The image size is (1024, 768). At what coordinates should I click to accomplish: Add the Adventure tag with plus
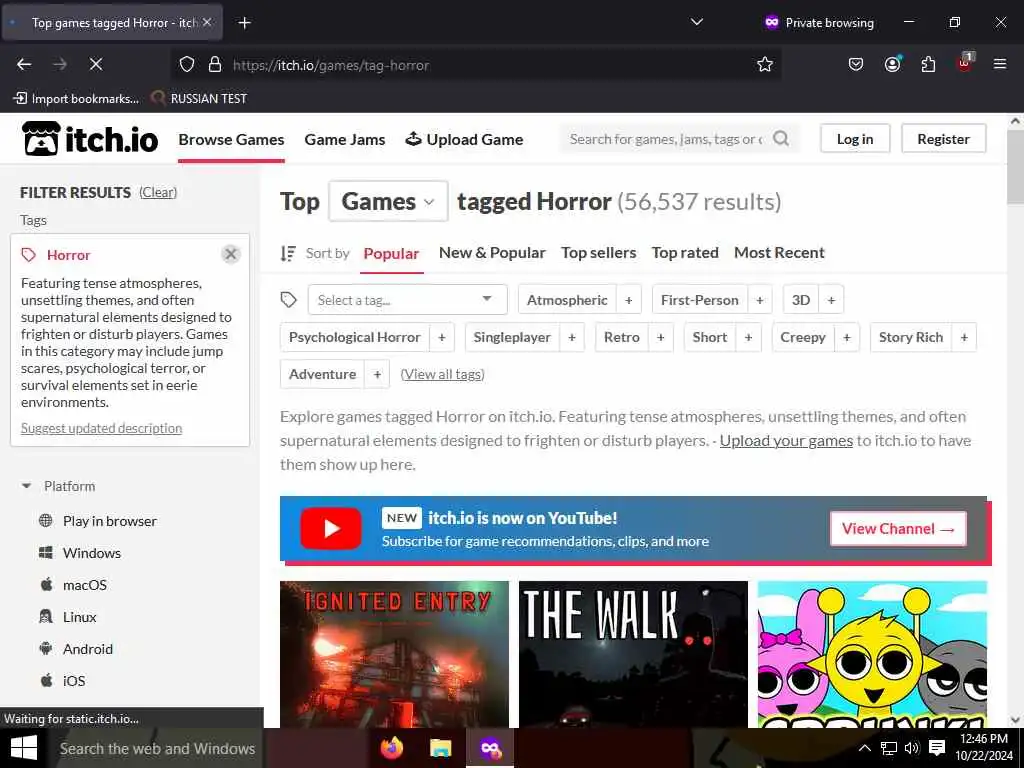coord(377,374)
